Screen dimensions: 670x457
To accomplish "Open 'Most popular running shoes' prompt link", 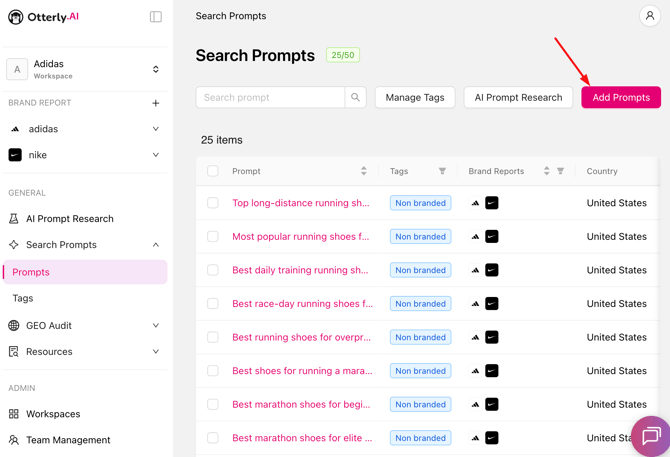I will point(300,237).
